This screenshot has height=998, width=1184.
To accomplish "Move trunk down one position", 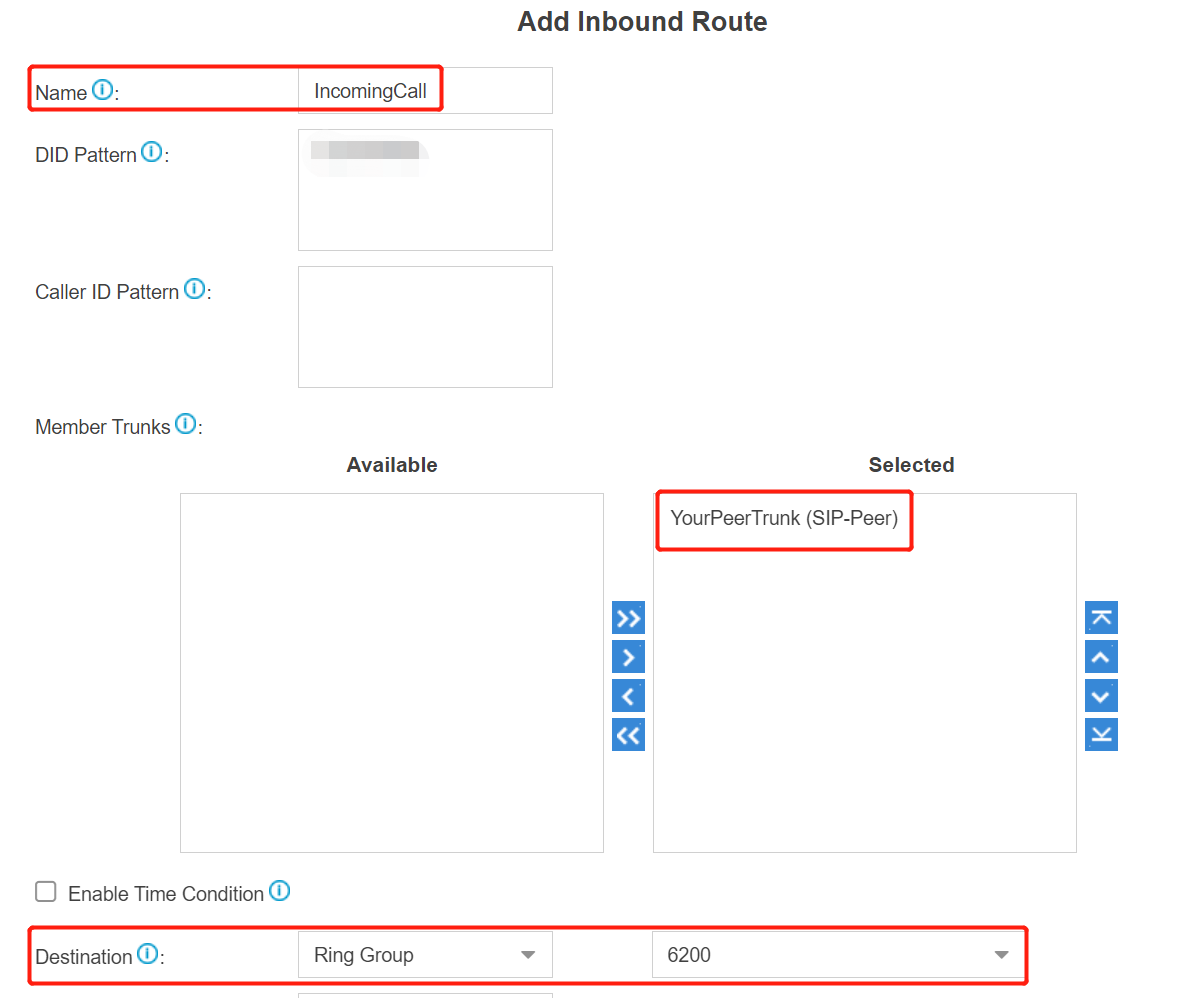I will [x=1101, y=695].
